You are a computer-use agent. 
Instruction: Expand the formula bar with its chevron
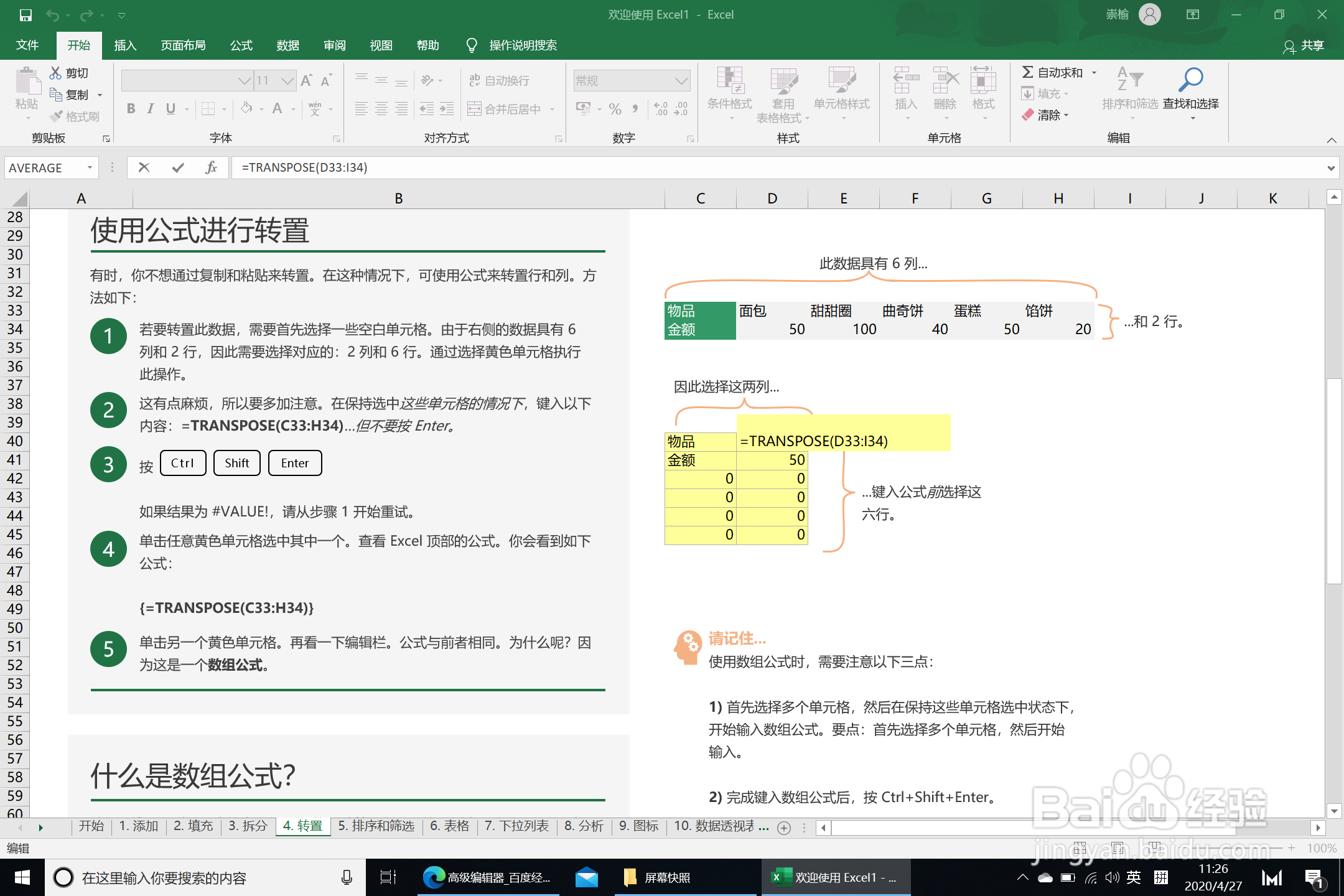1330,168
